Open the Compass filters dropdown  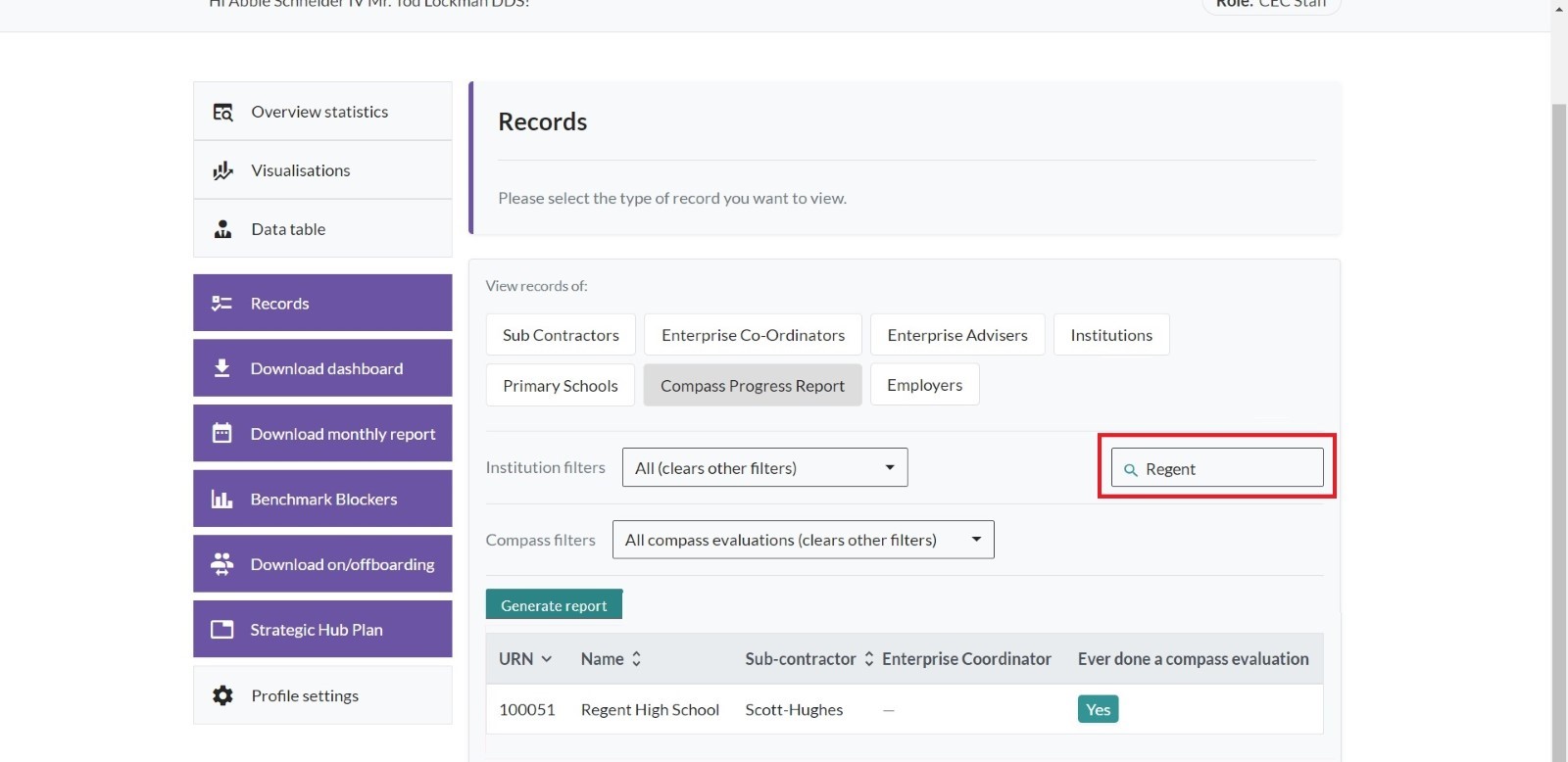(x=803, y=540)
